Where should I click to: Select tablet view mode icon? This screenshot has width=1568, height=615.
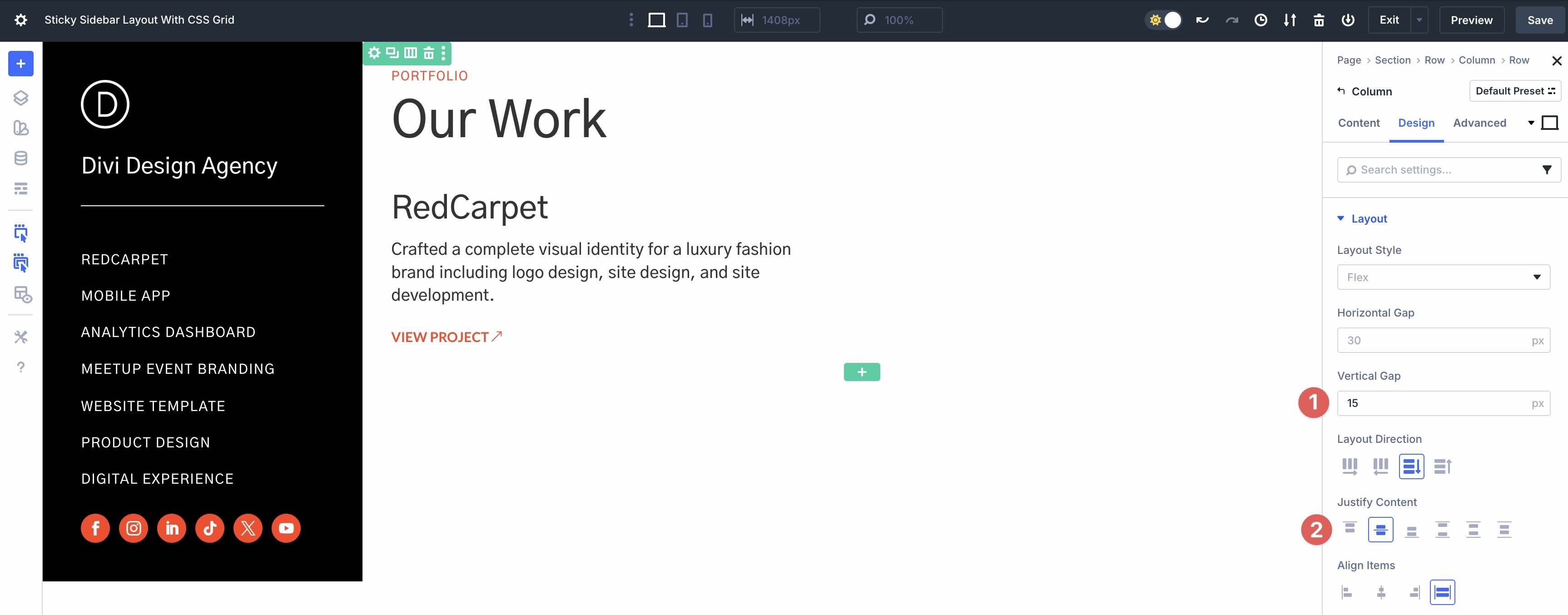682,20
